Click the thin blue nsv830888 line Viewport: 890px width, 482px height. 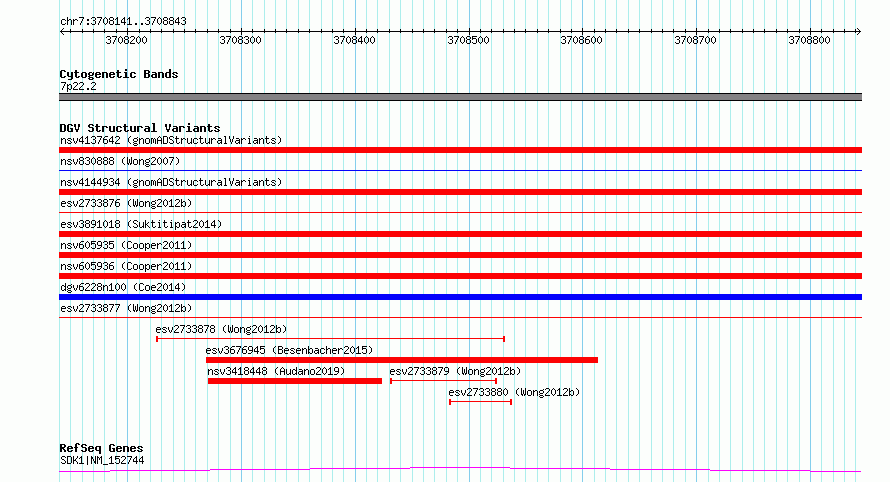tap(460, 170)
